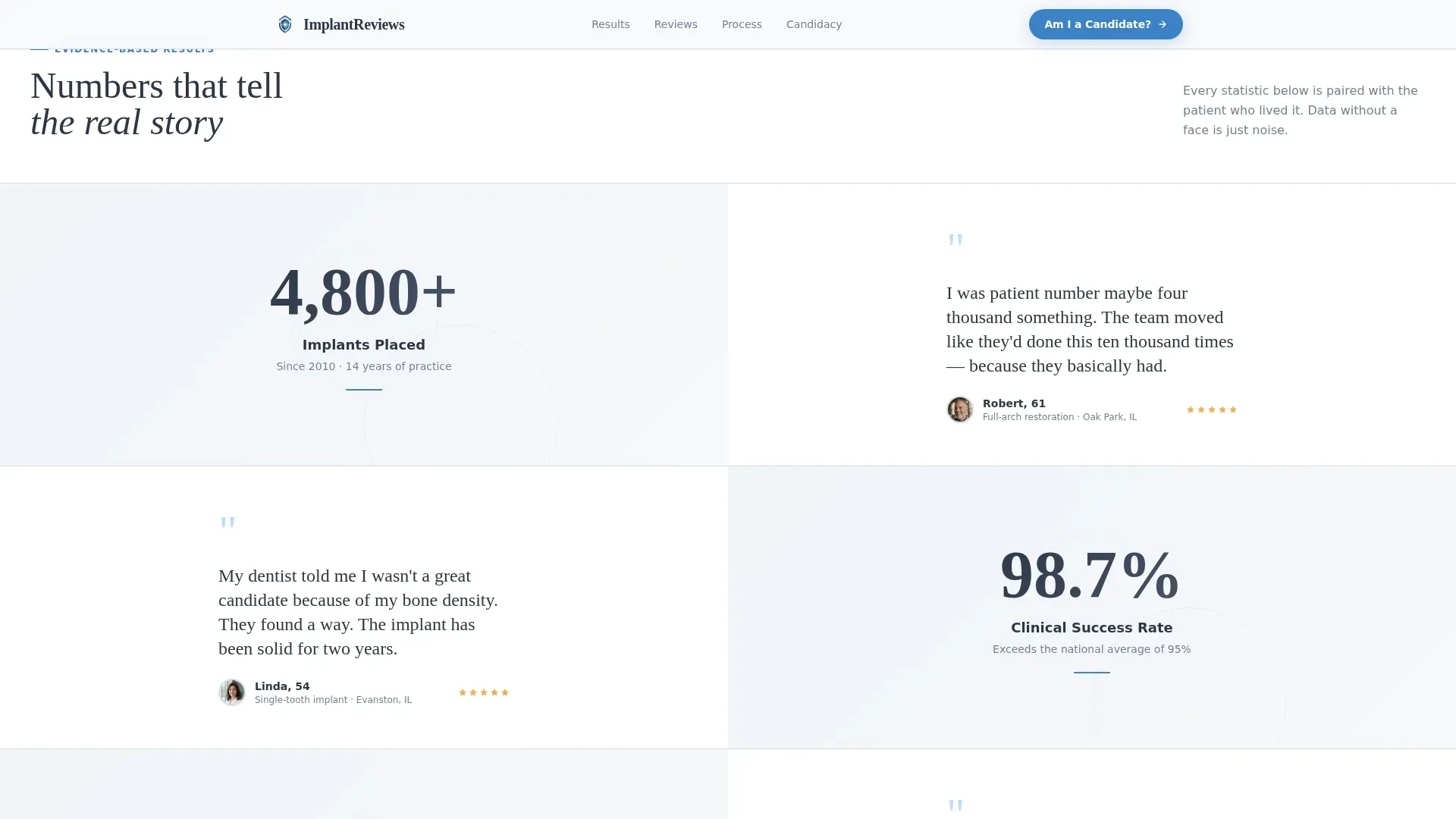Viewport: 1456px width, 819px height.
Task: Click the quote mark above Robert's testimonial
Action: tap(955, 241)
